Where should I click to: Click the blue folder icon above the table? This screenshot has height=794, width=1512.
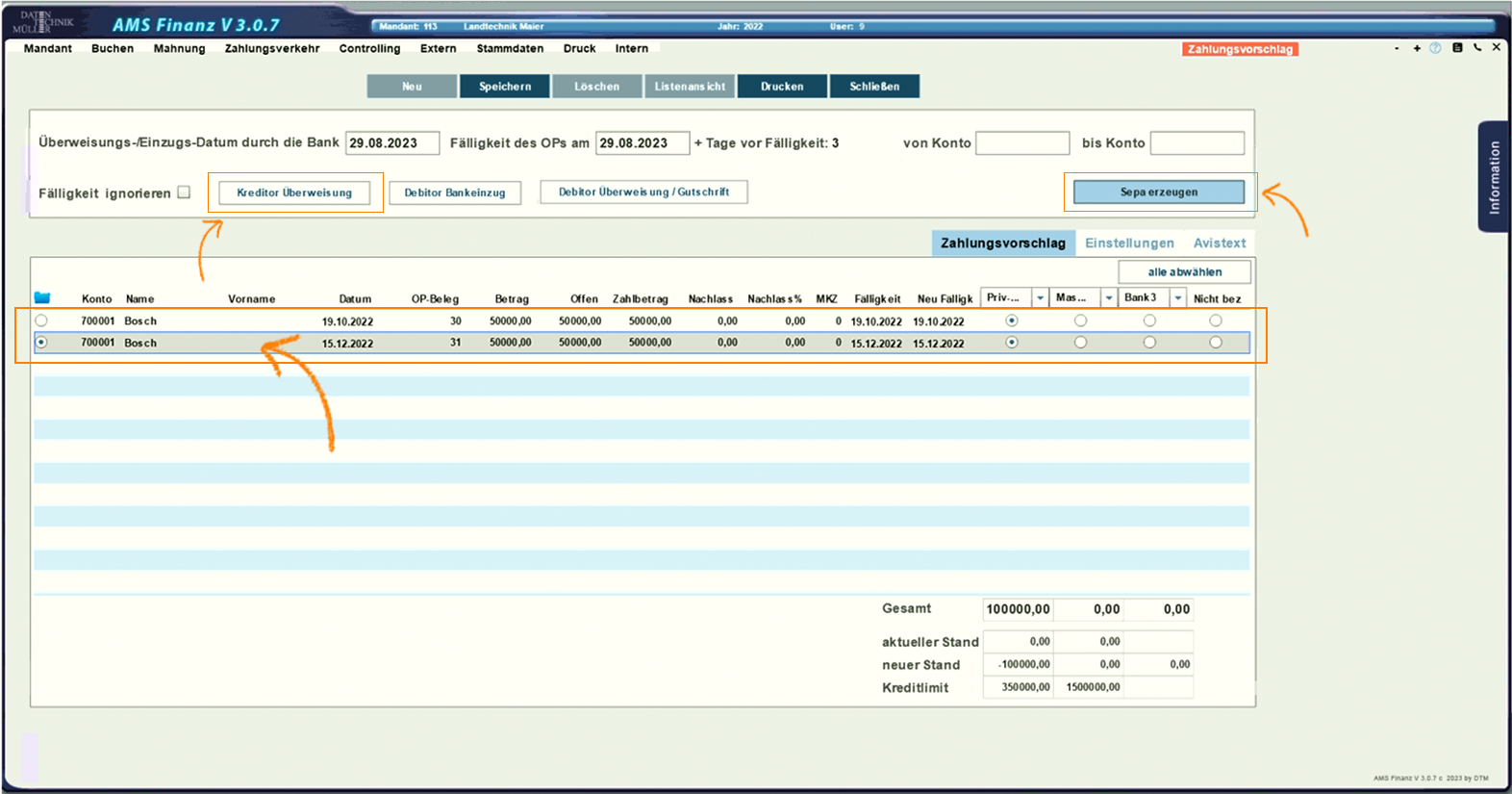click(42, 298)
